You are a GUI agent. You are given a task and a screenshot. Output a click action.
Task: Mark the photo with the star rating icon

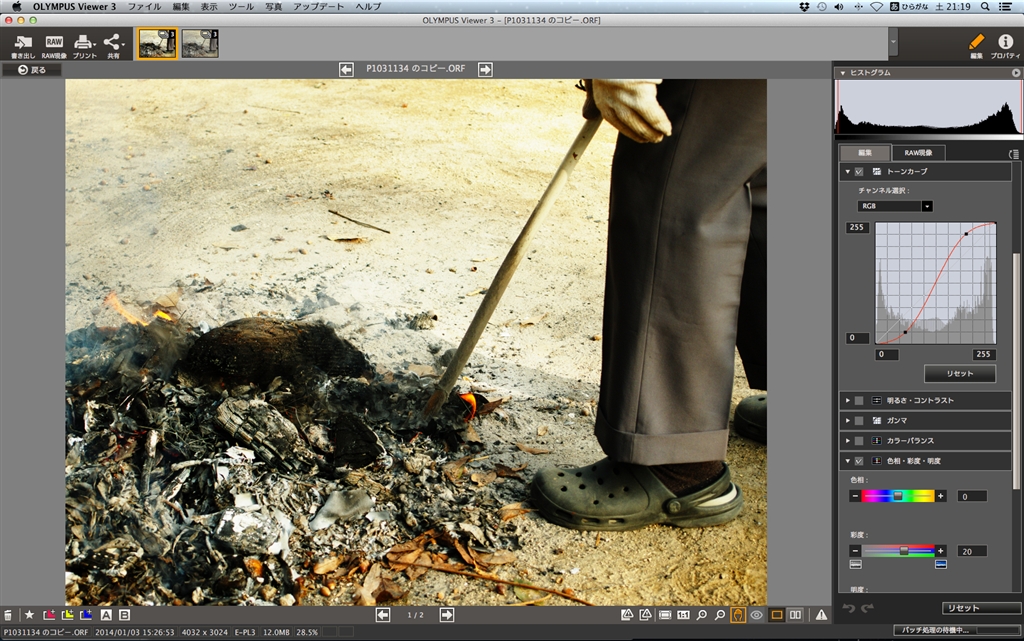[x=29, y=615]
